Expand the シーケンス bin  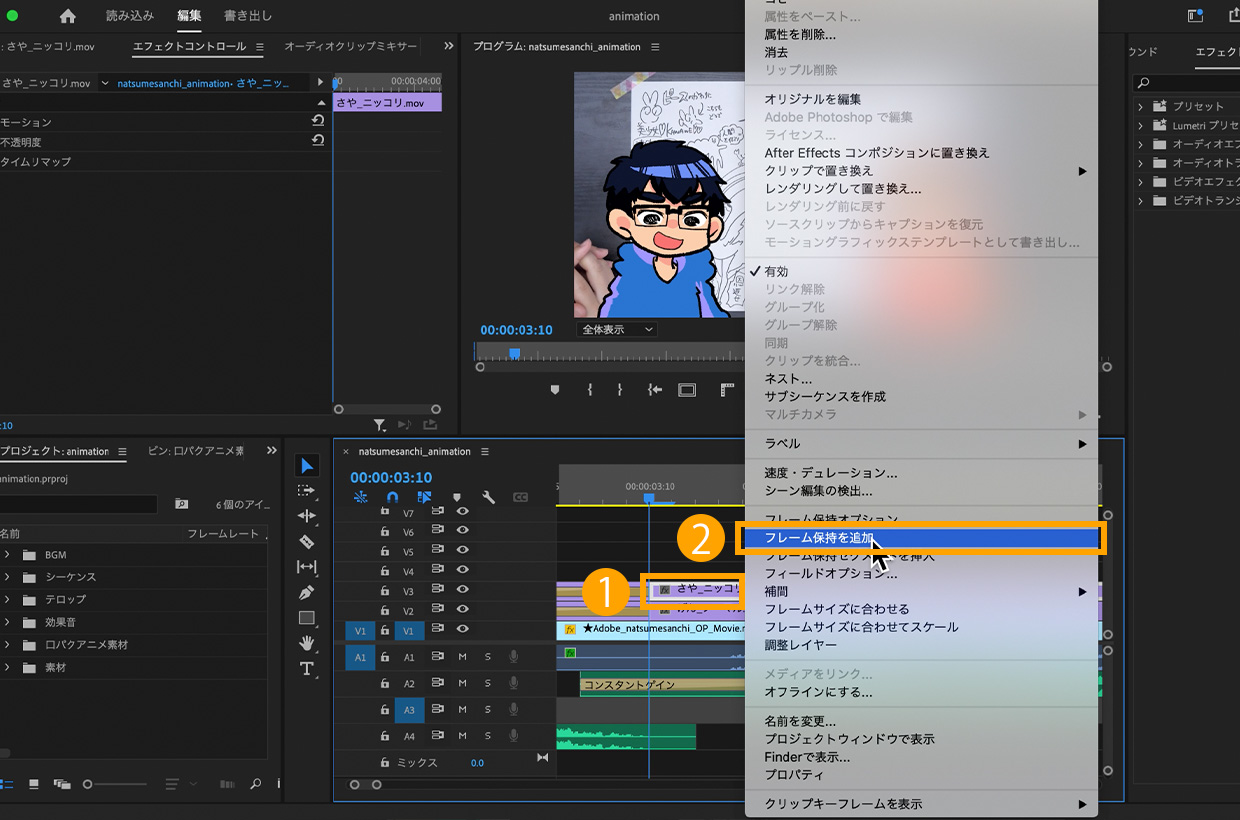(x=7, y=576)
